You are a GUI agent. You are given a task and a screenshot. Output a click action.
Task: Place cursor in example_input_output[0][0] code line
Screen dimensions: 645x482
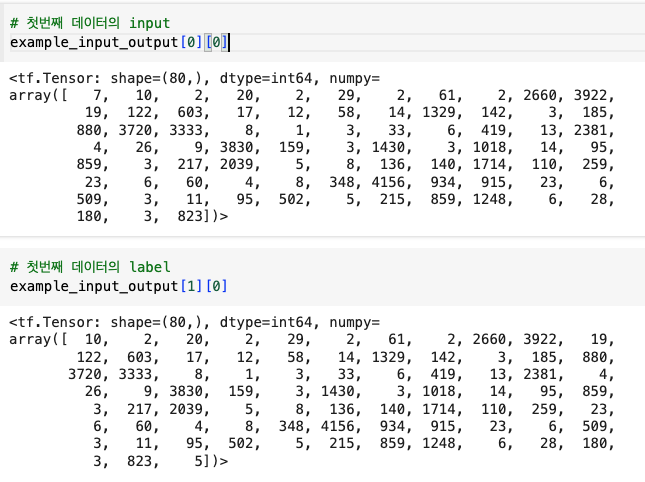(119, 42)
